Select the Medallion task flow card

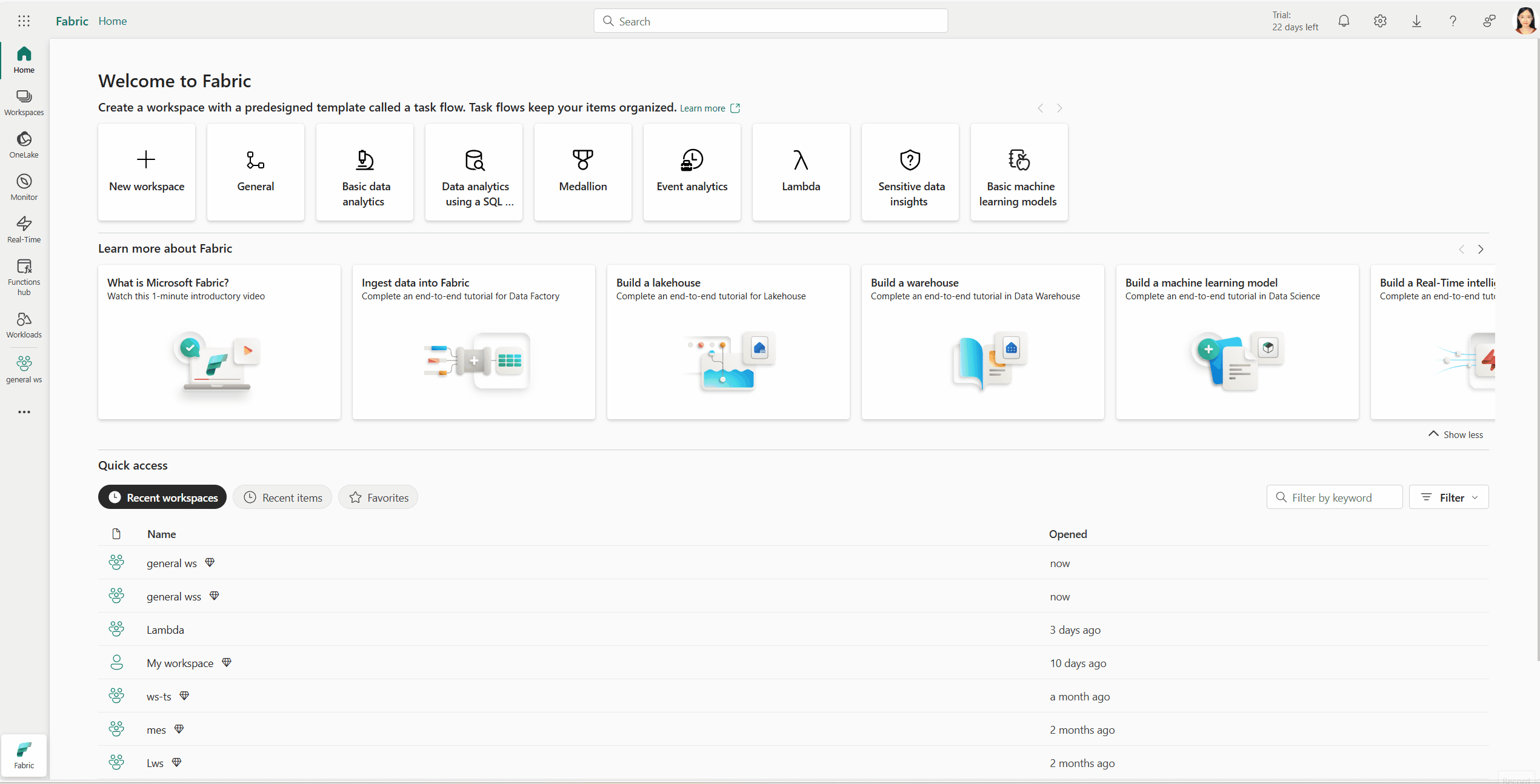582,172
